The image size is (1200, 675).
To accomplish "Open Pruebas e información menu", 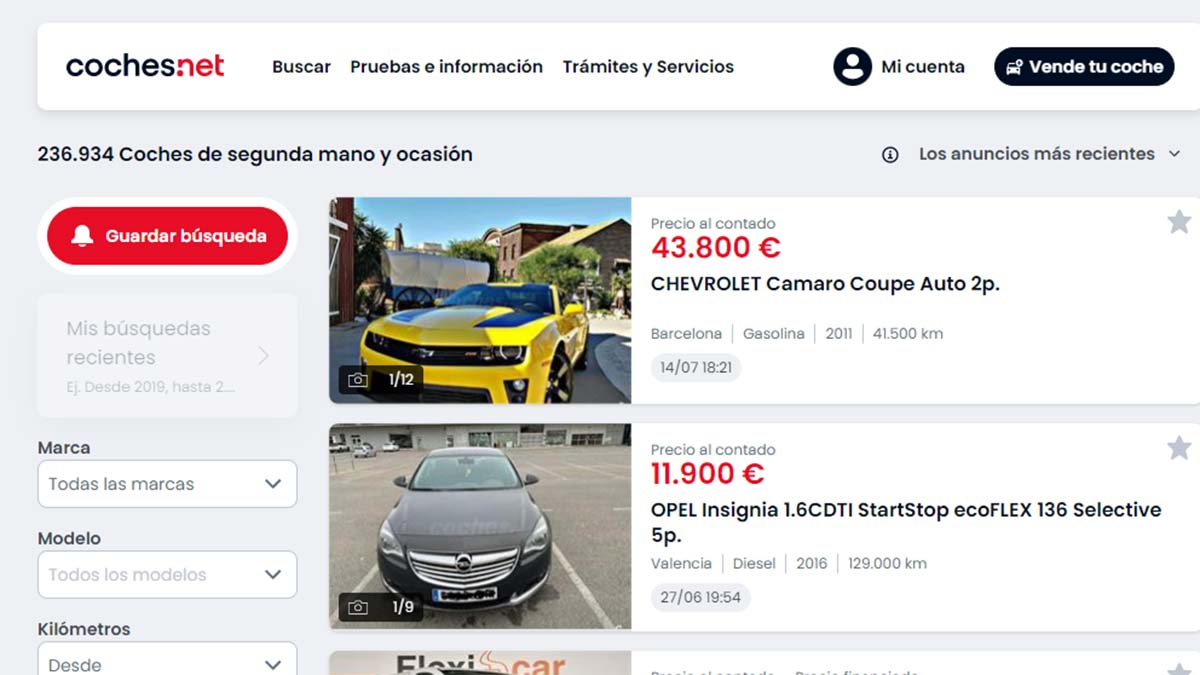I will point(446,67).
